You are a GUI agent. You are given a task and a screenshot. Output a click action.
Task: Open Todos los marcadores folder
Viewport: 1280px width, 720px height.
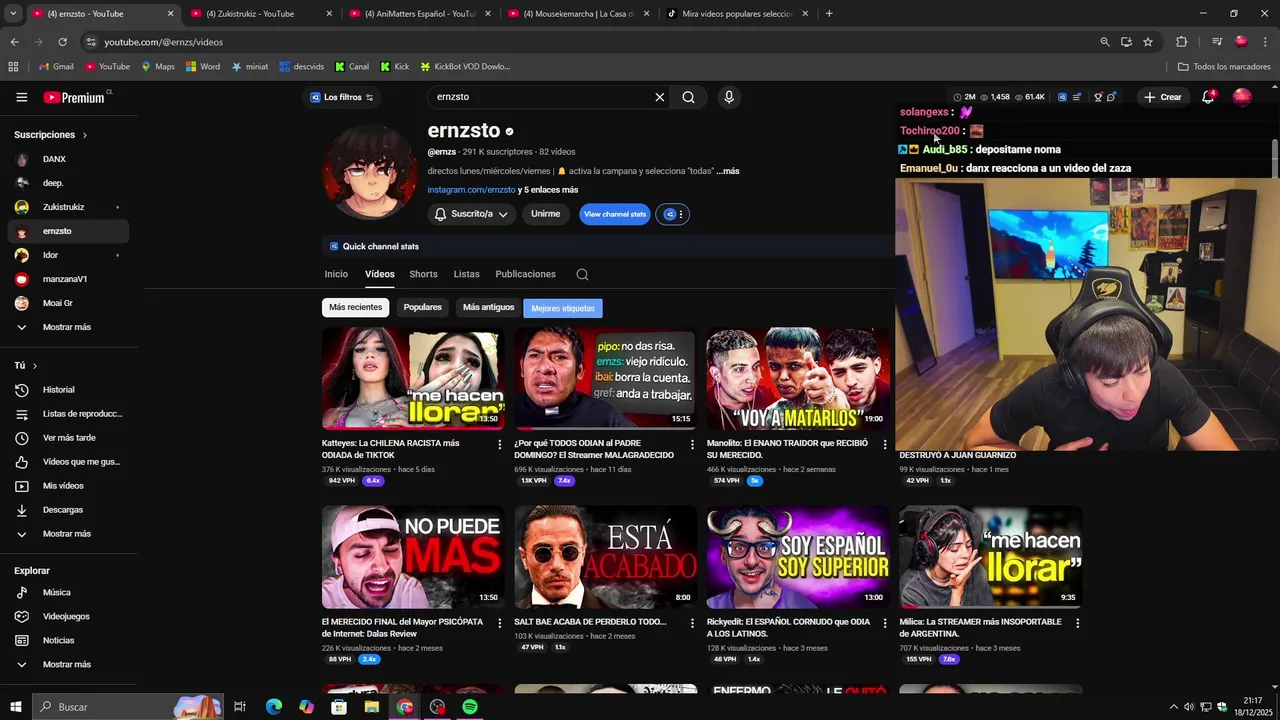tap(1224, 67)
